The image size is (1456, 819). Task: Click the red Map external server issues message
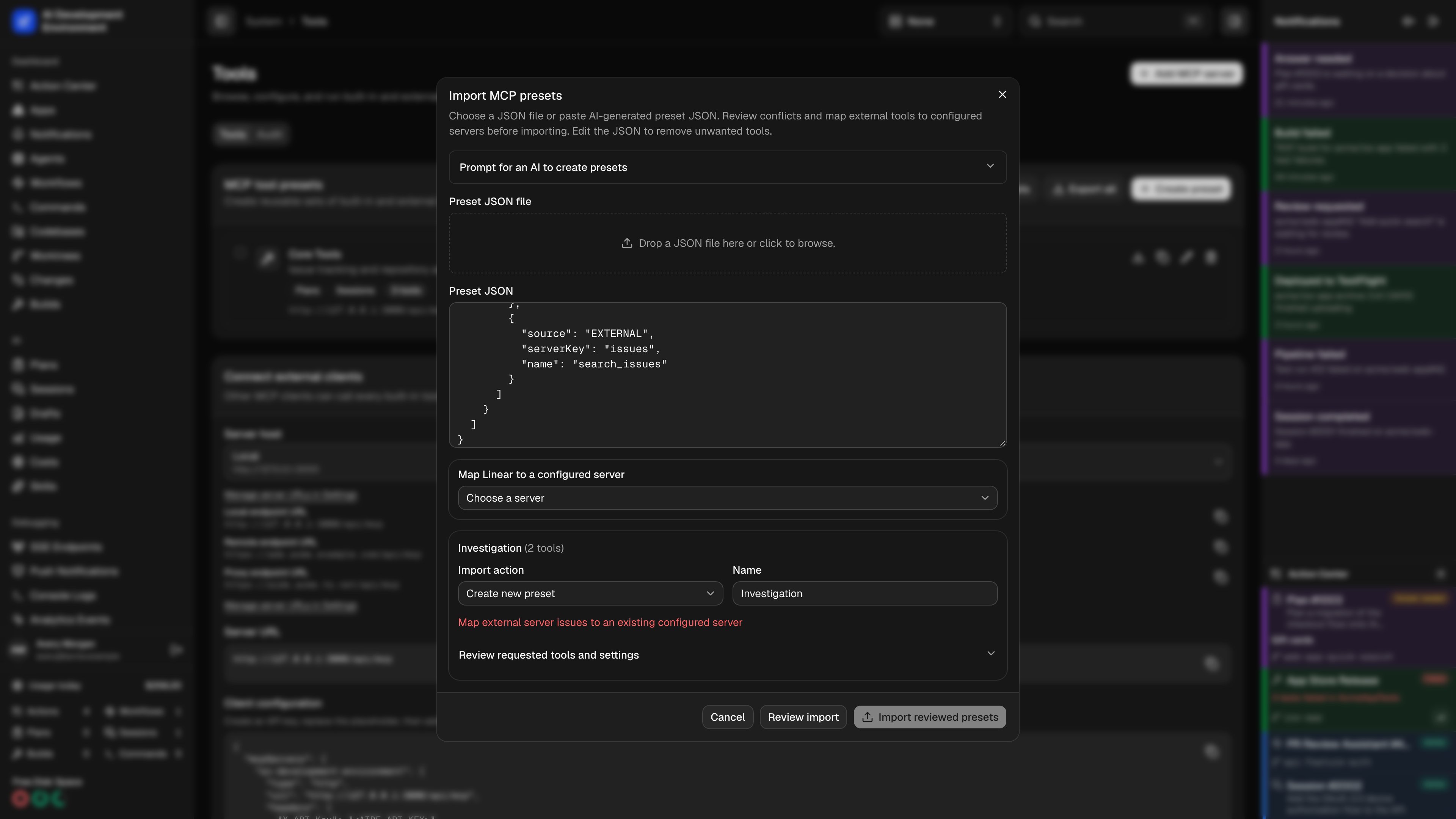coord(600,622)
